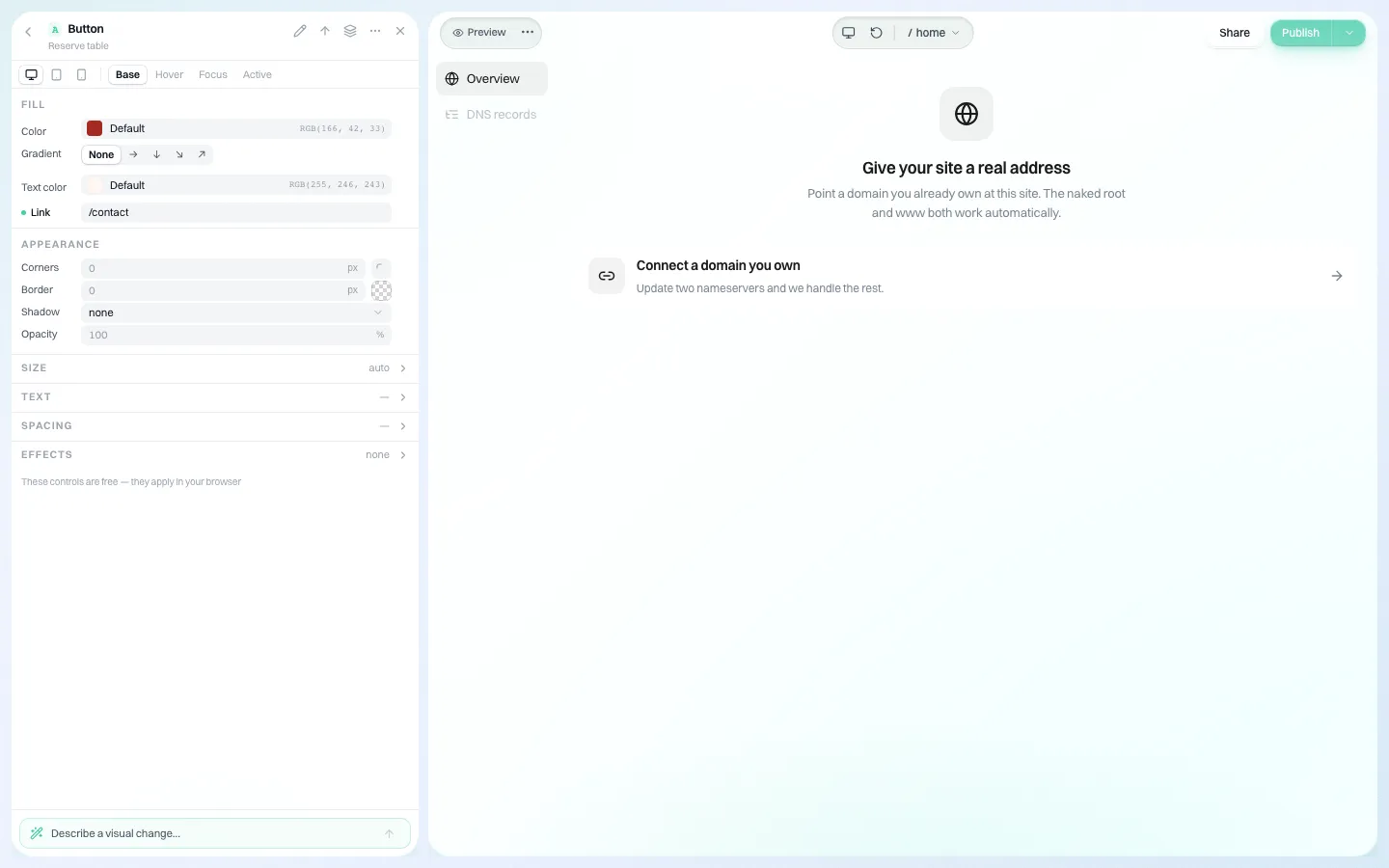
Task: Click the Border width field
Action: pyautogui.click(x=223, y=290)
